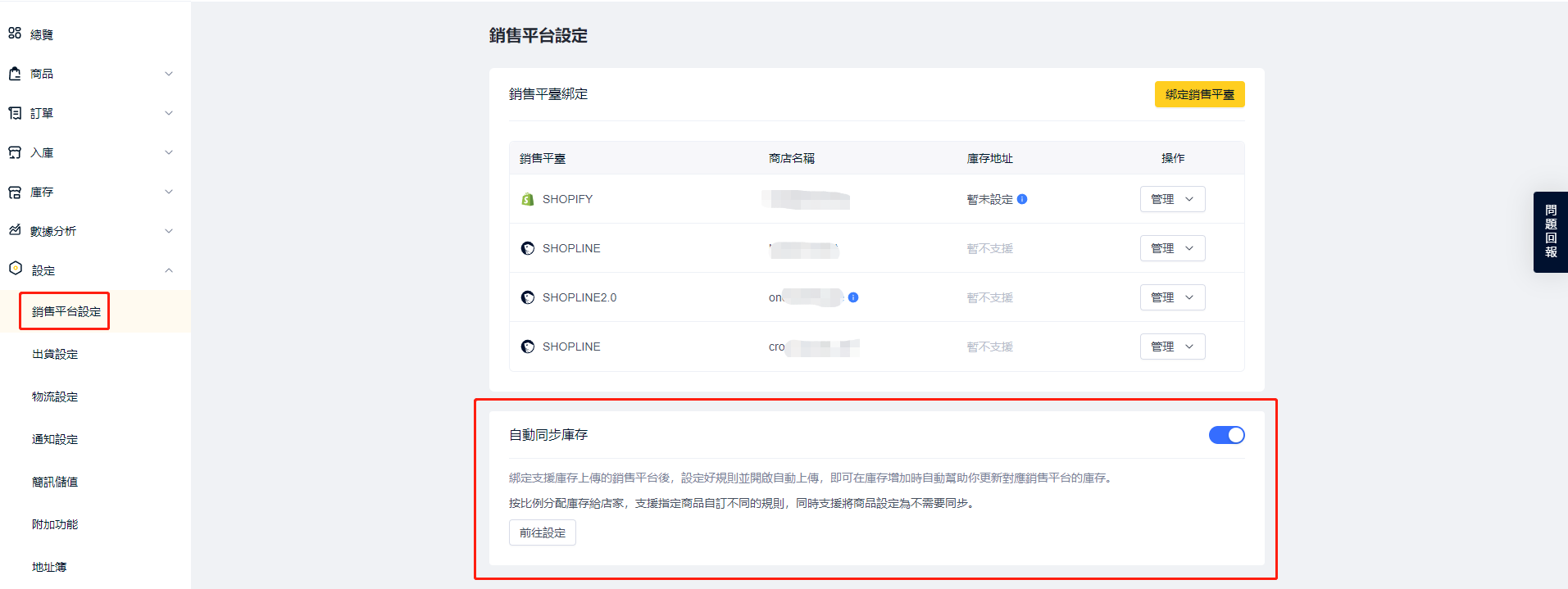Click the yellow 綁定銷售平臺 button
Viewport: 1568px width, 589px height.
click(1199, 94)
